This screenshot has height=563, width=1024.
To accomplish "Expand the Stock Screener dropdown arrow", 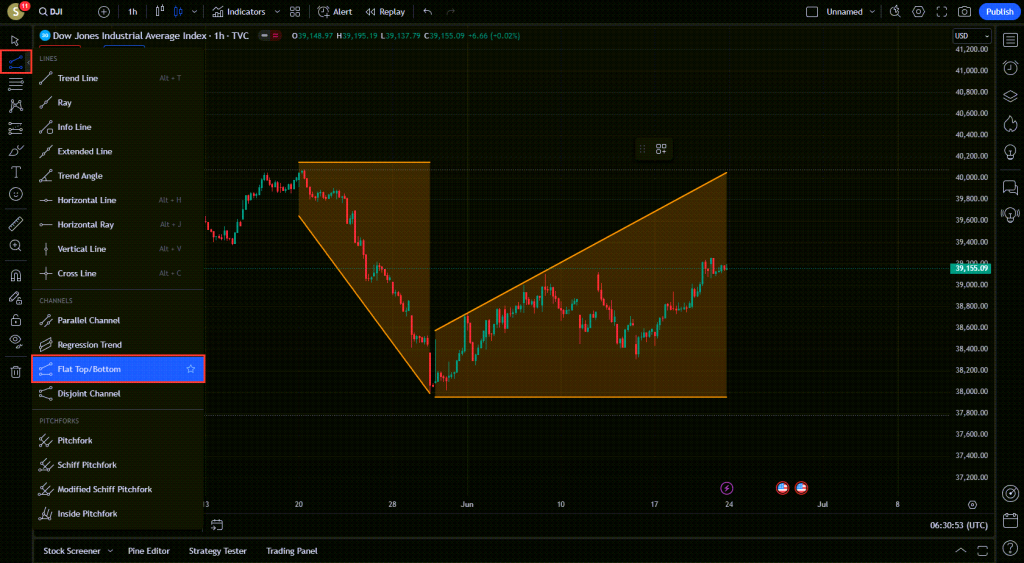I will point(110,551).
